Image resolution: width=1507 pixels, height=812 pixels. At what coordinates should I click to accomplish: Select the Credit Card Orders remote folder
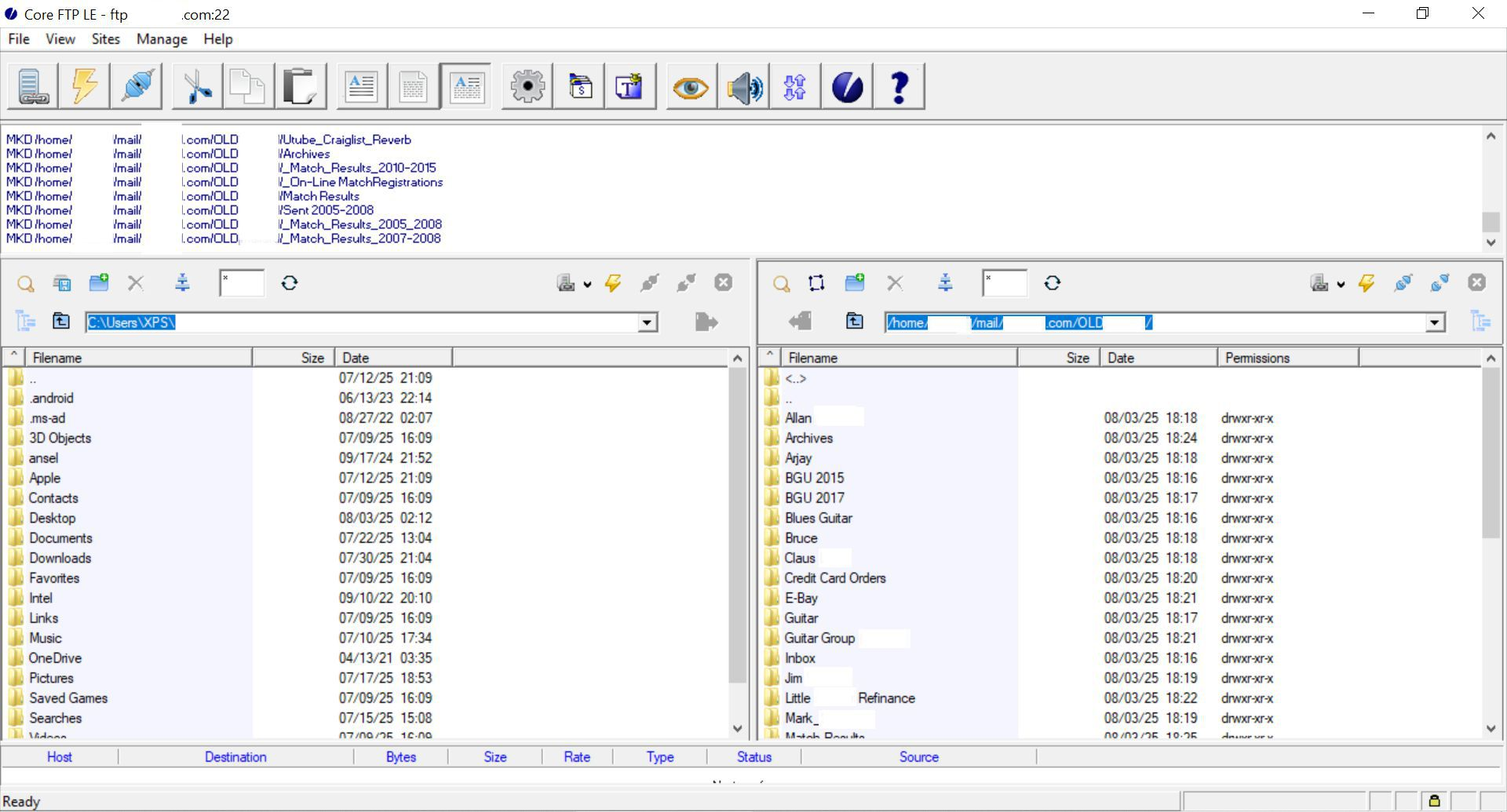[x=834, y=578]
